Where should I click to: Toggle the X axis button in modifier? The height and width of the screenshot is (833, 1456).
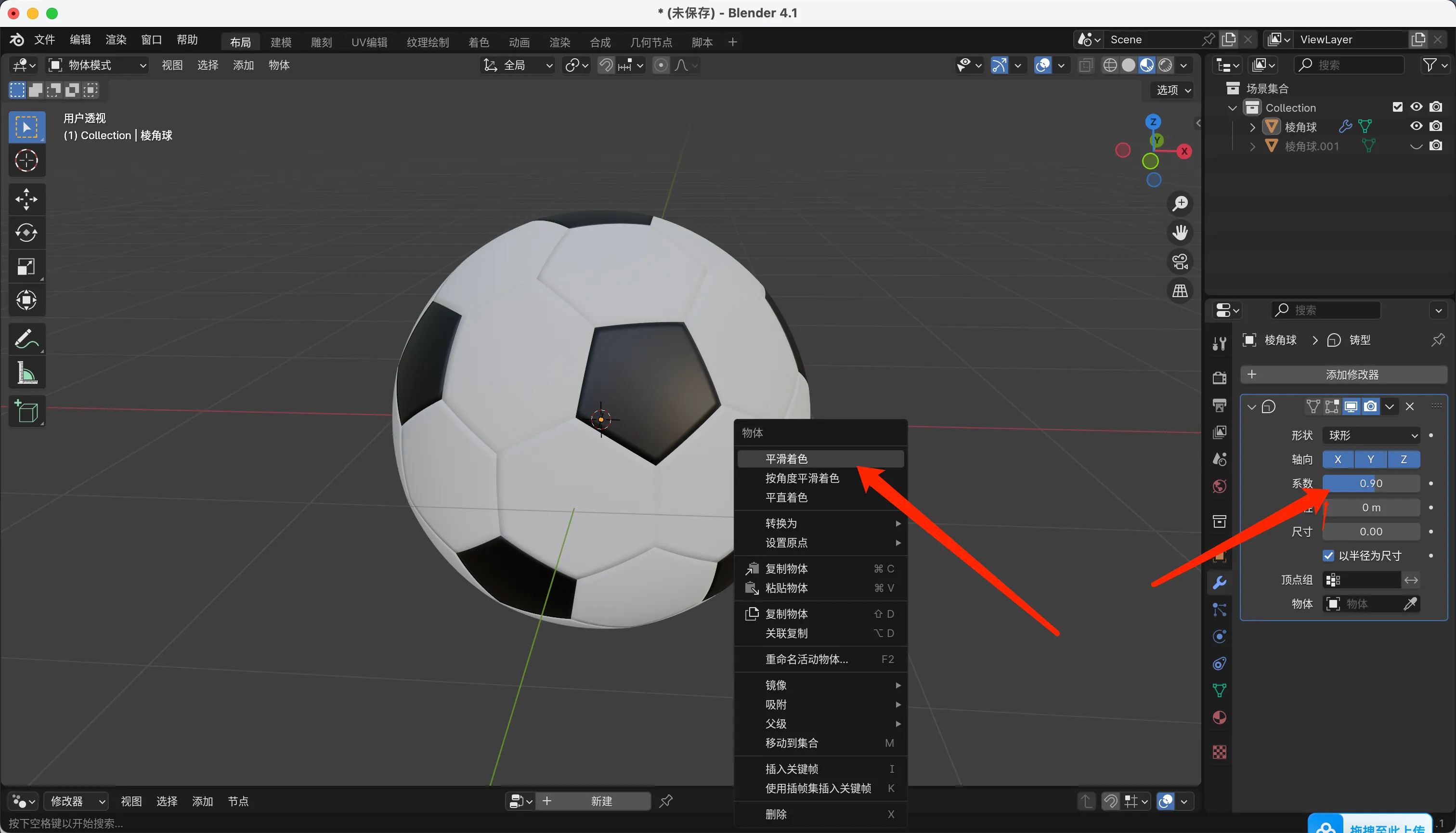click(x=1338, y=459)
